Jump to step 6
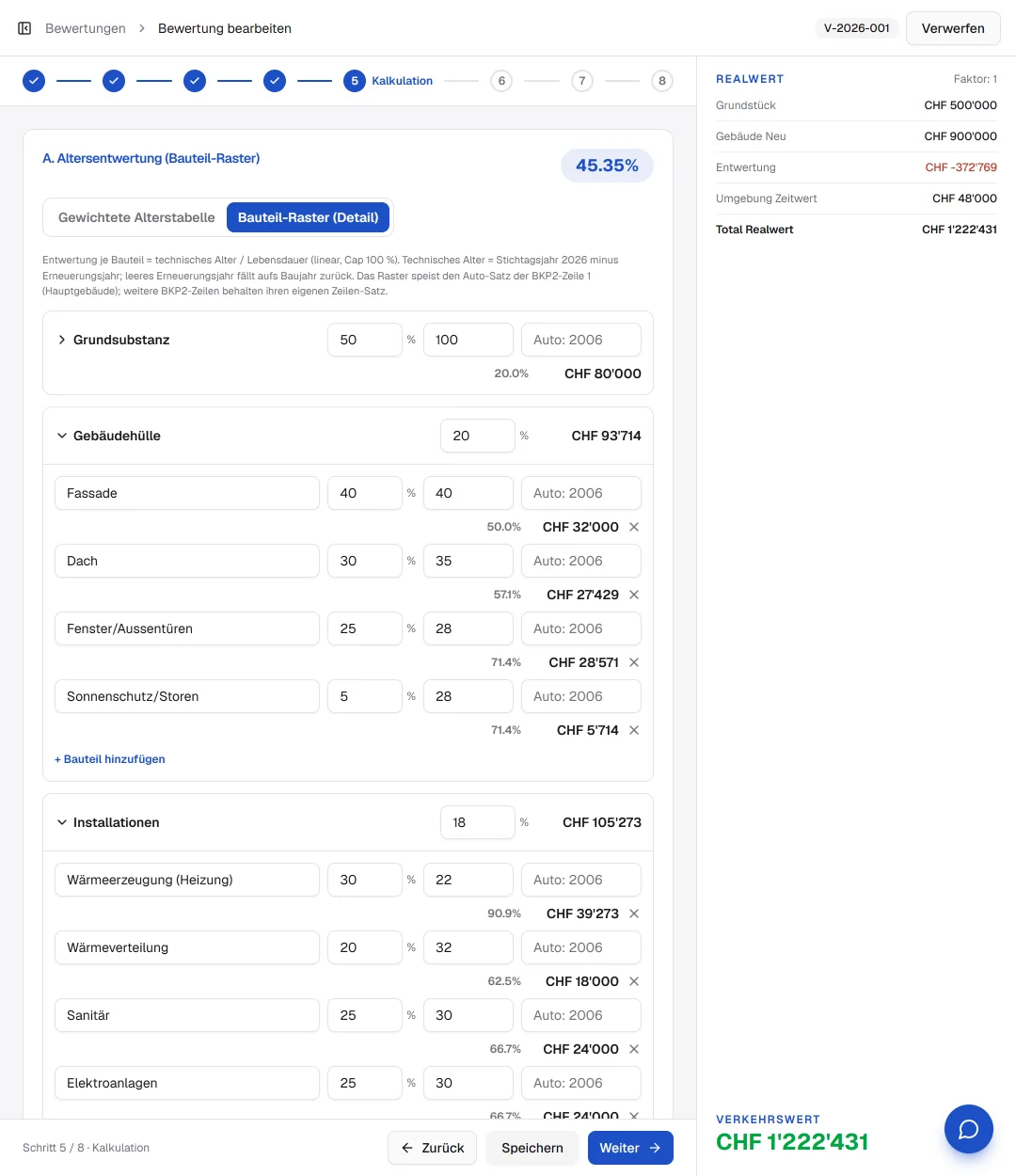1016x1176 pixels. pos(501,81)
